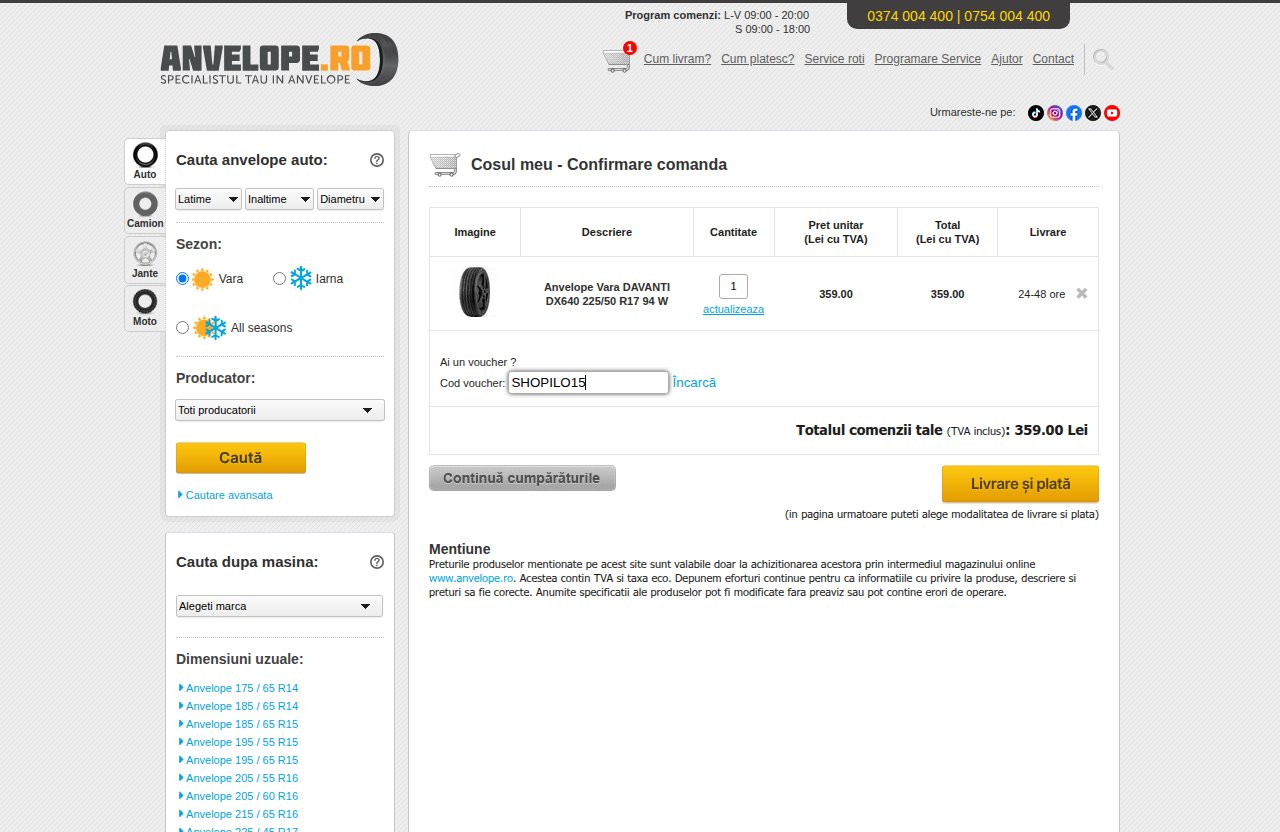Switch to the Auto tire tab
This screenshot has width=1280, height=832.
(x=145, y=161)
